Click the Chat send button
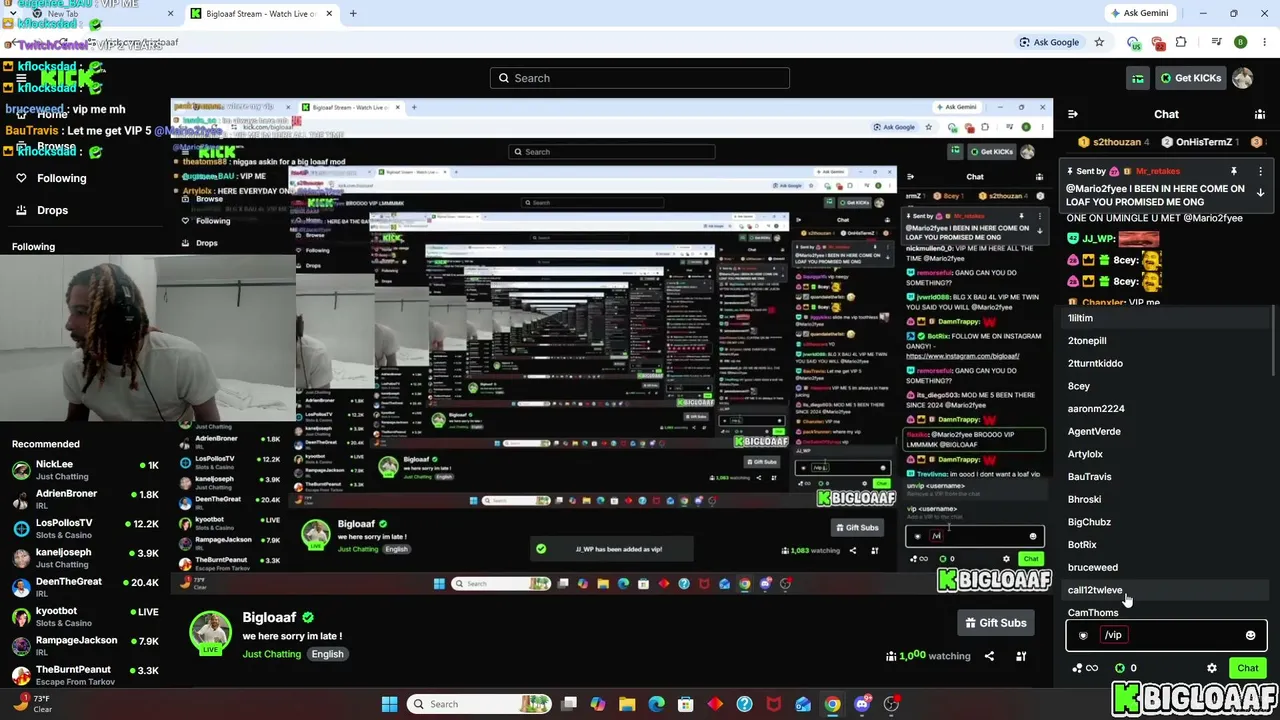The width and height of the screenshot is (1280, 720). click(1247, 668)
